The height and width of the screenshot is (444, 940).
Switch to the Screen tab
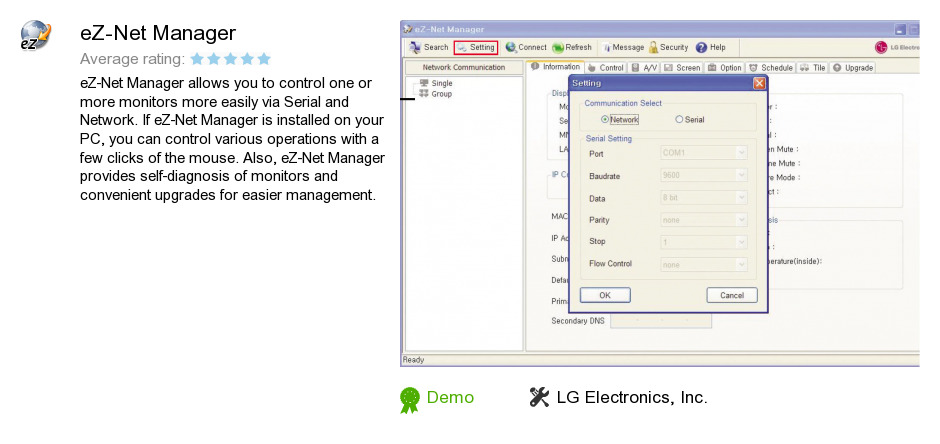tap(682, 68)
